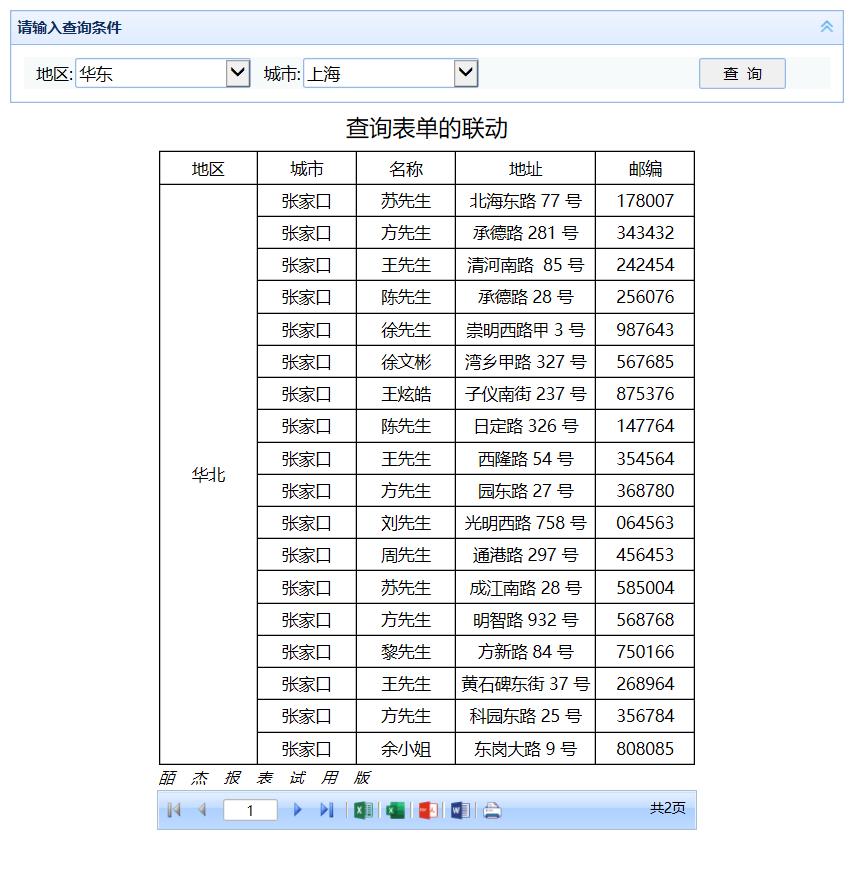Select postal code 343432
This screenshot has height=891, width=854.
point(645,232)
